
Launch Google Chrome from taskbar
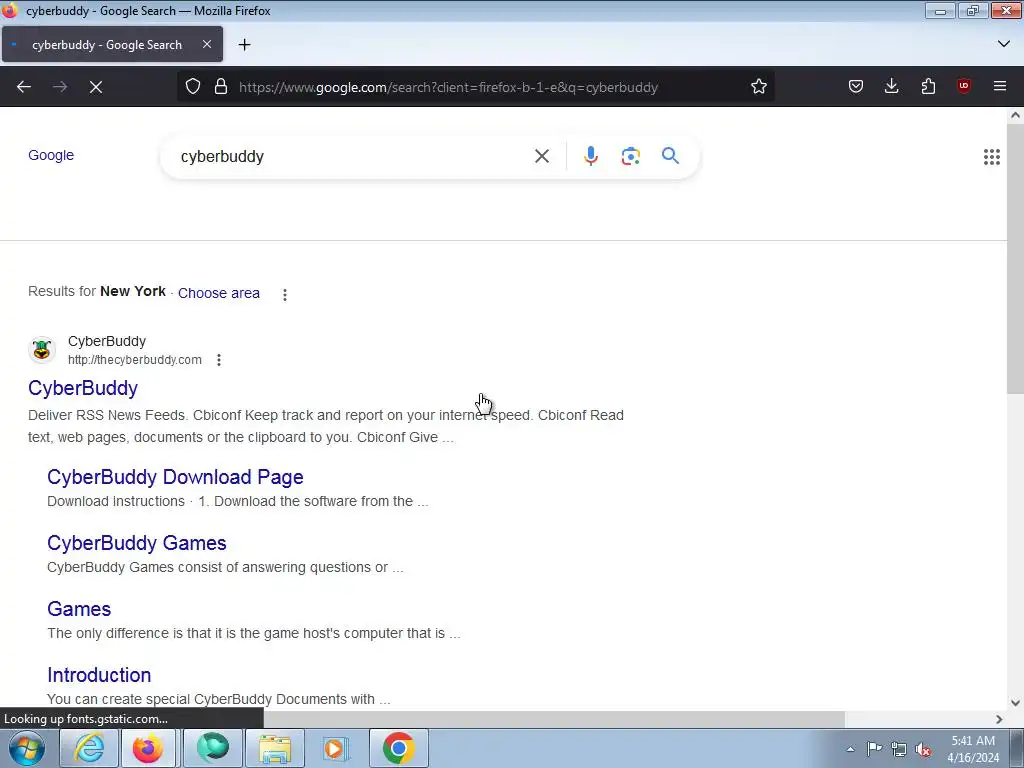398,748
